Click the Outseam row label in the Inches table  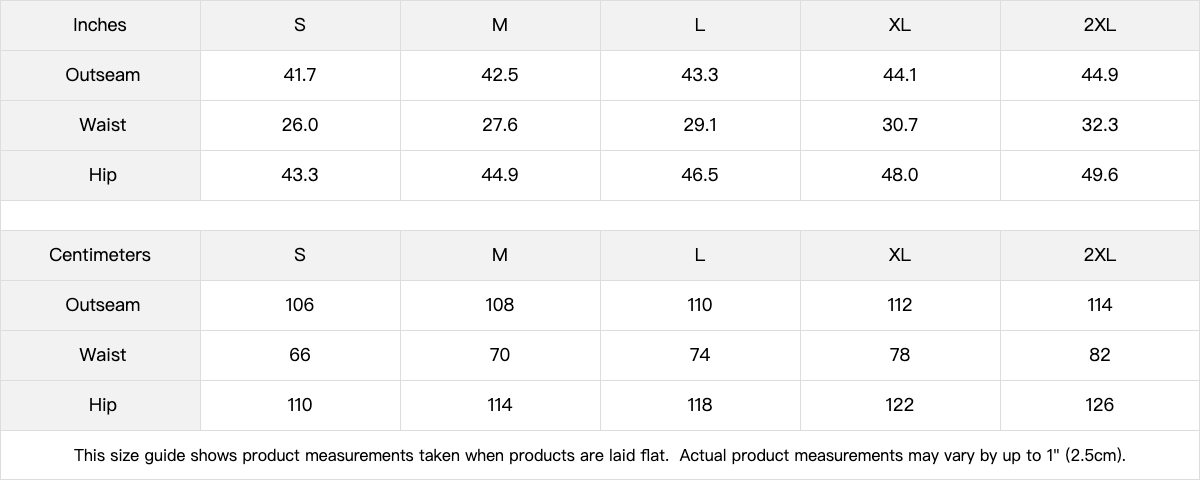pyautogui.click(x=102, y=75)
